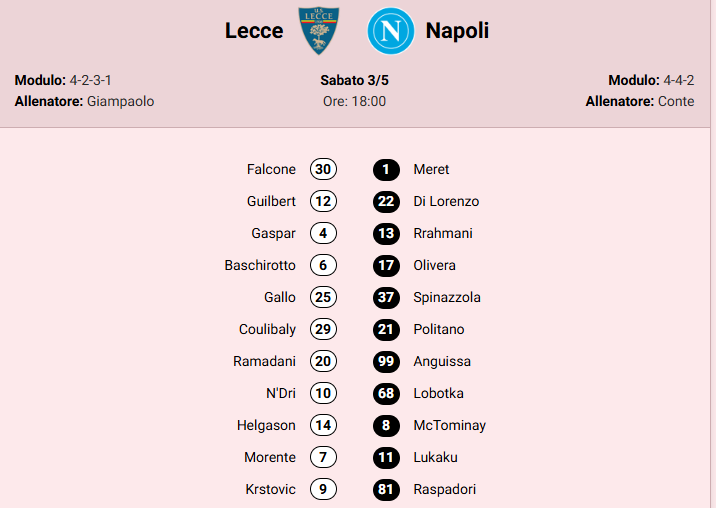This screenshot has width=716, height=508.
Task: Click the Napoli team name heading
Action: pyautogui.click(x=457, y=31)
